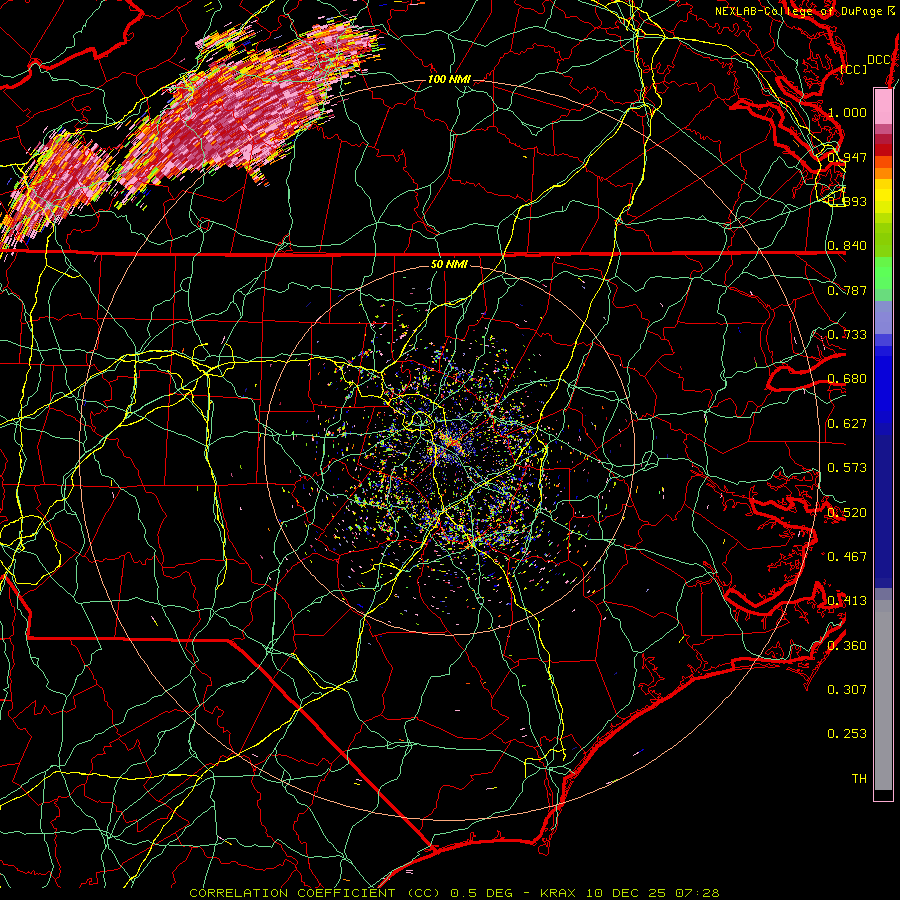The width and height of the screenshot is (900, 900).
Task: Click the [CC] legend title
Action: click(854, 69)
